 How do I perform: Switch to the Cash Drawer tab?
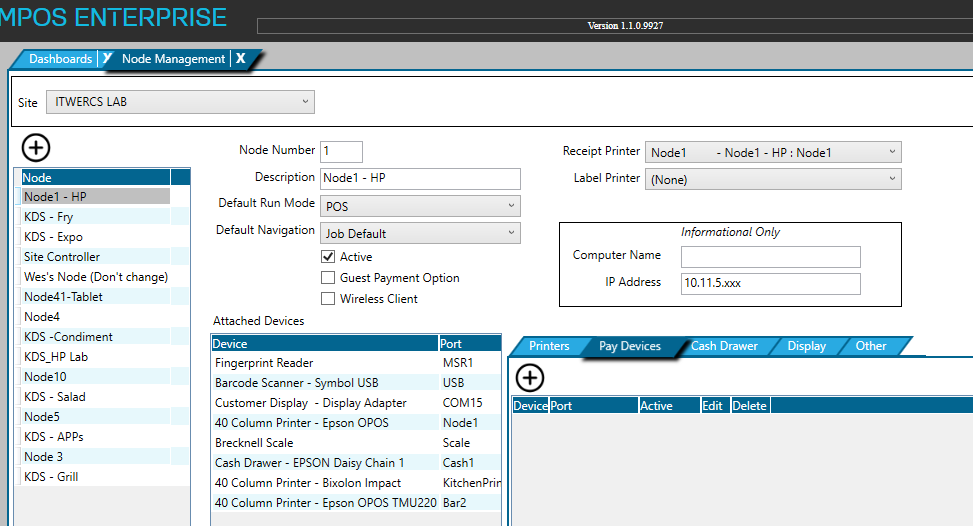[724, 346]
